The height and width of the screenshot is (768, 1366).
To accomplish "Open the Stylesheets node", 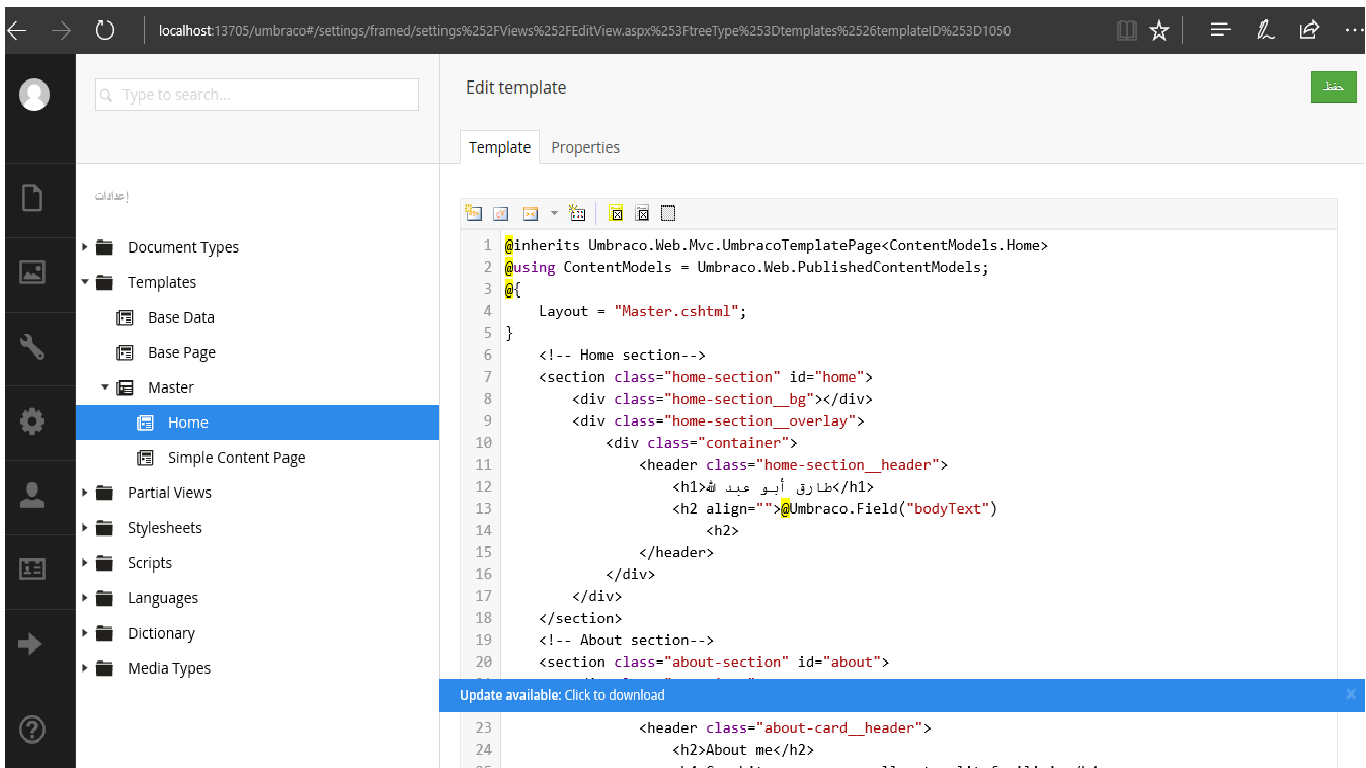I will click(x=165, y=527).
